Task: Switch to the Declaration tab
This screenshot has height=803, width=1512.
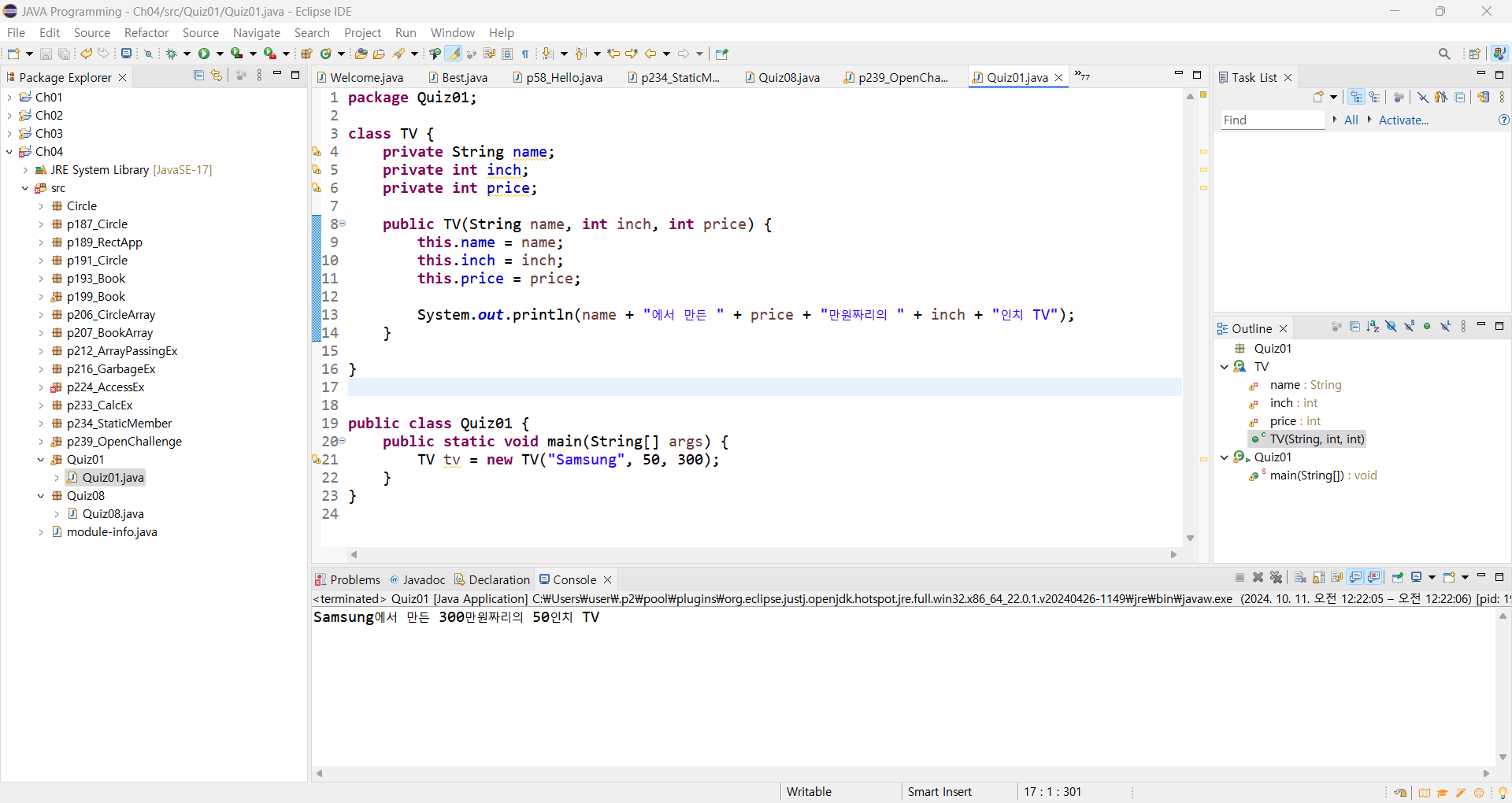Action: coord(492,579)
